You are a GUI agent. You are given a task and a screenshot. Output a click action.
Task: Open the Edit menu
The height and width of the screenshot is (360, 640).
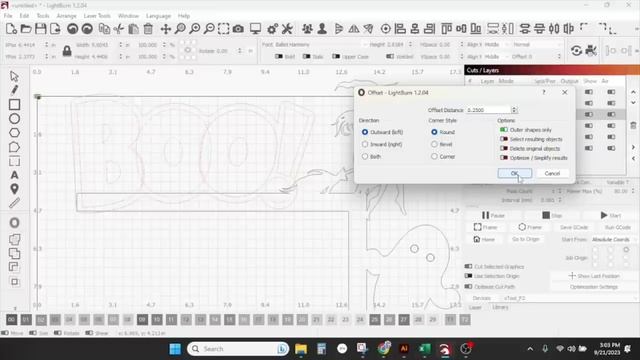(x=24, y=16)
